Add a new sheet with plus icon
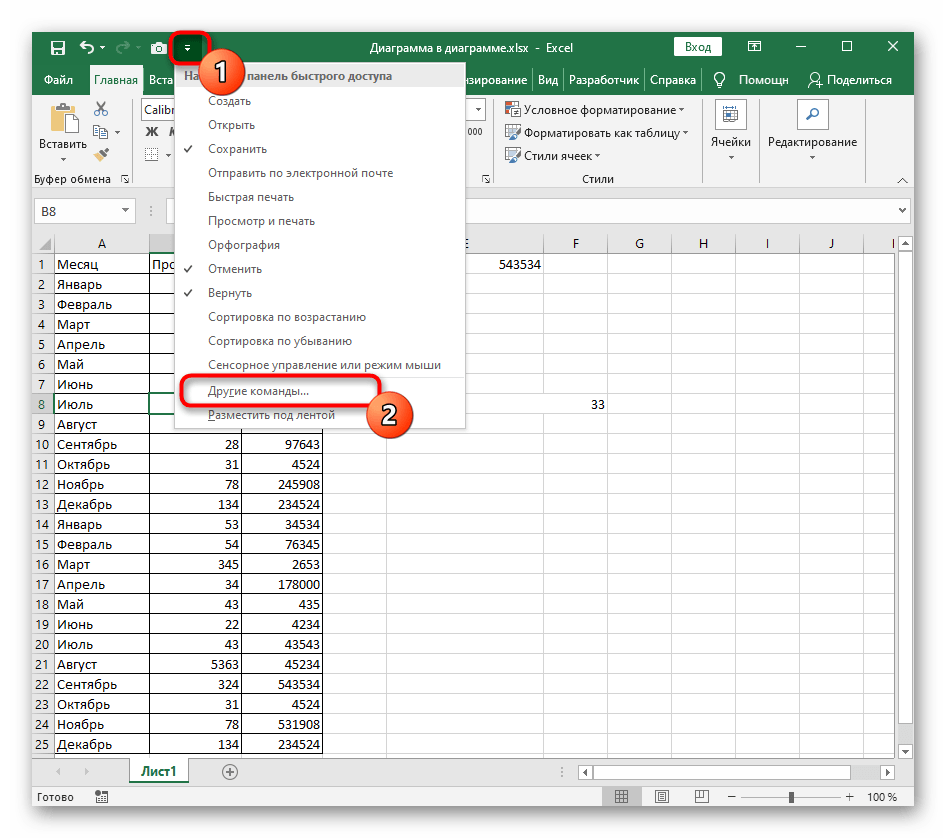 (230, 772)
